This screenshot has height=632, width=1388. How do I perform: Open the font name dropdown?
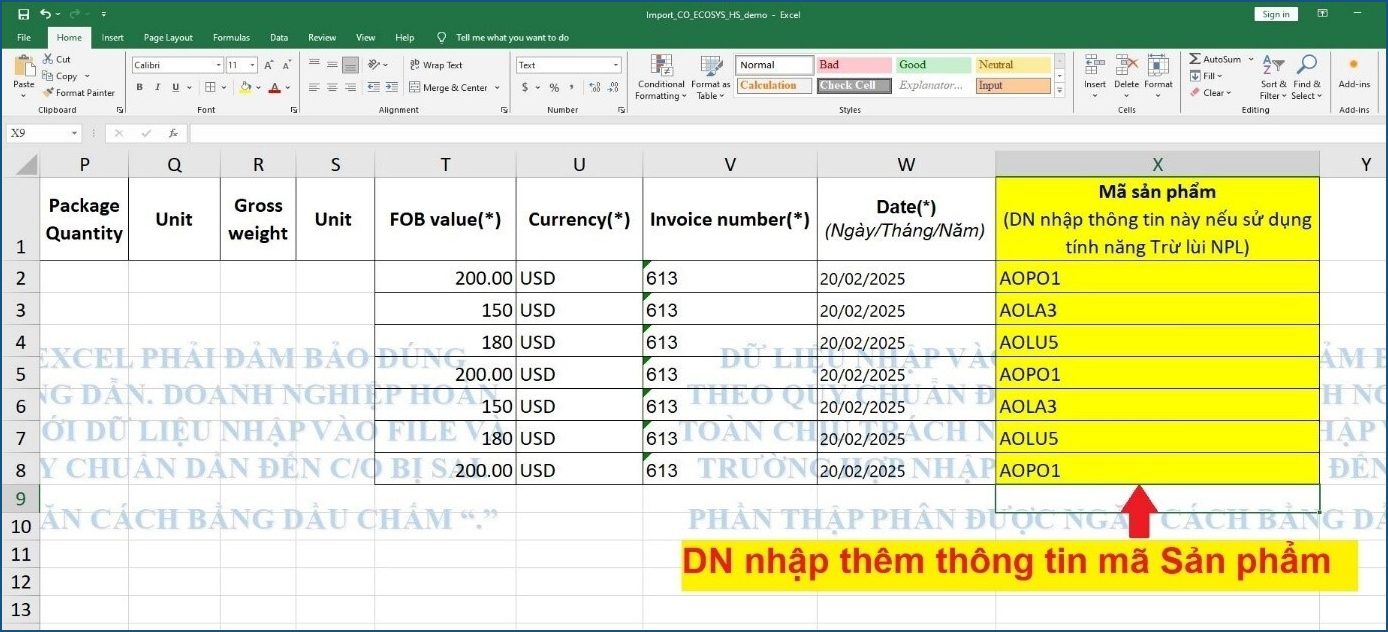(x=219, y=65)
